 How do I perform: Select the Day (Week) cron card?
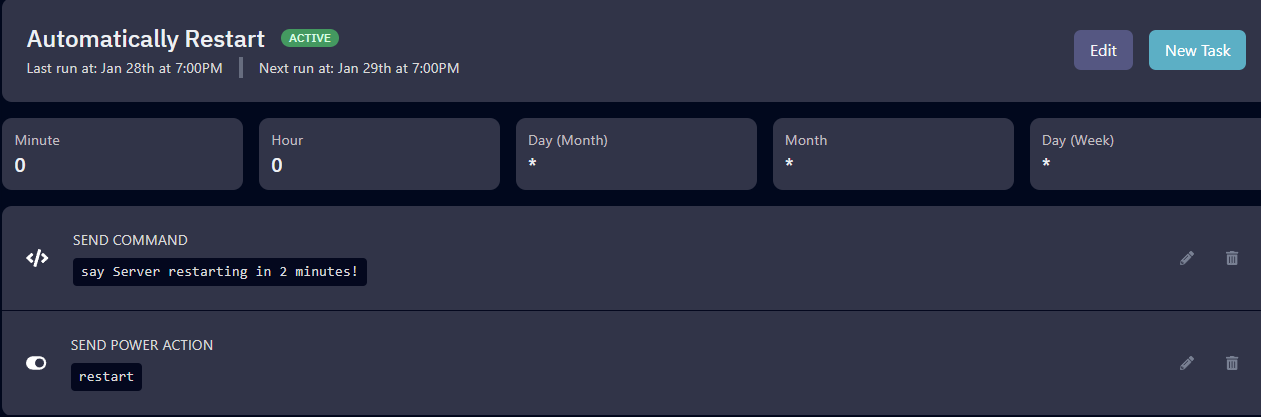(x=1145, y=154)
